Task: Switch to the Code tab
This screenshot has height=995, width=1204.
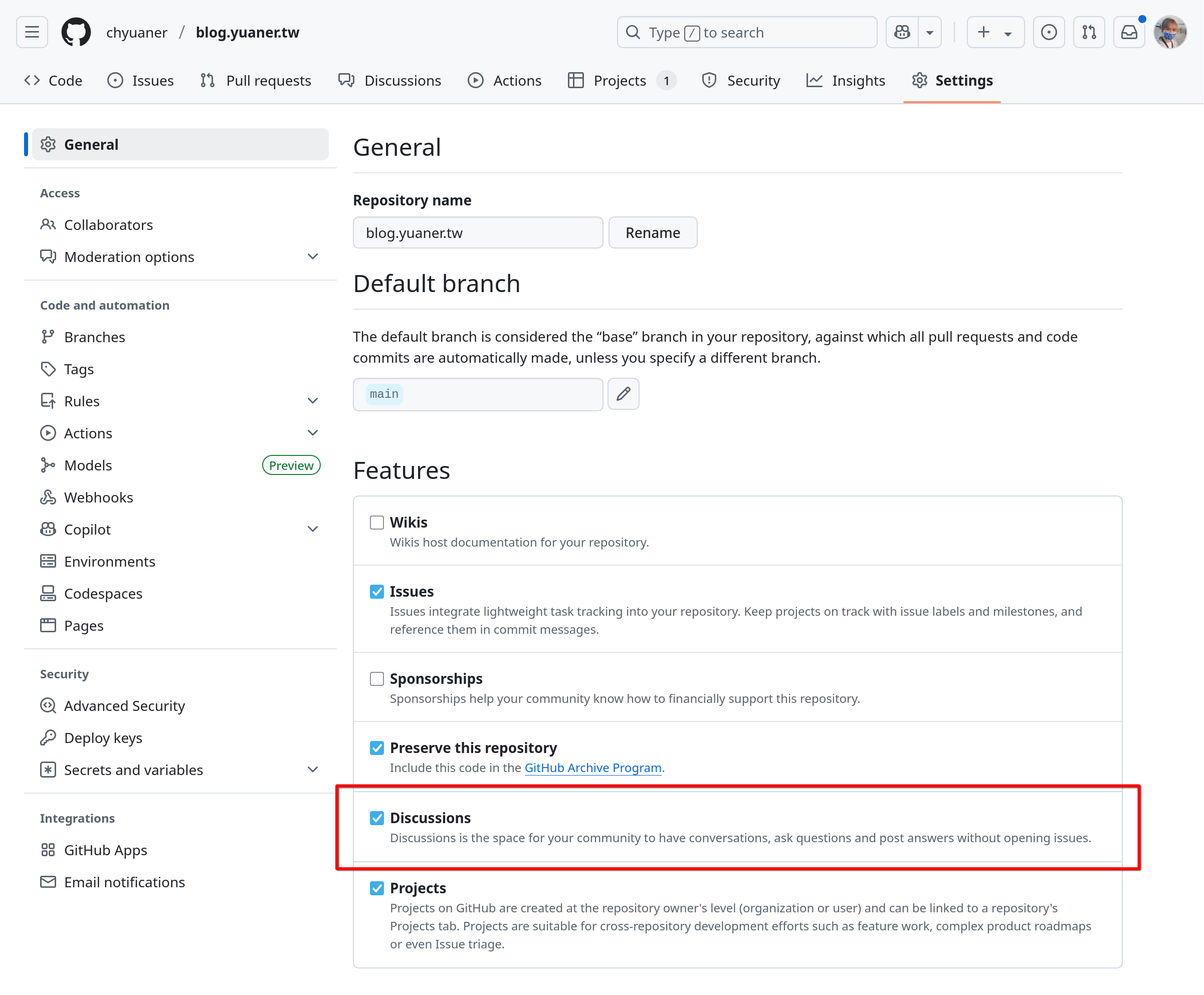Action: coord(53,80)
